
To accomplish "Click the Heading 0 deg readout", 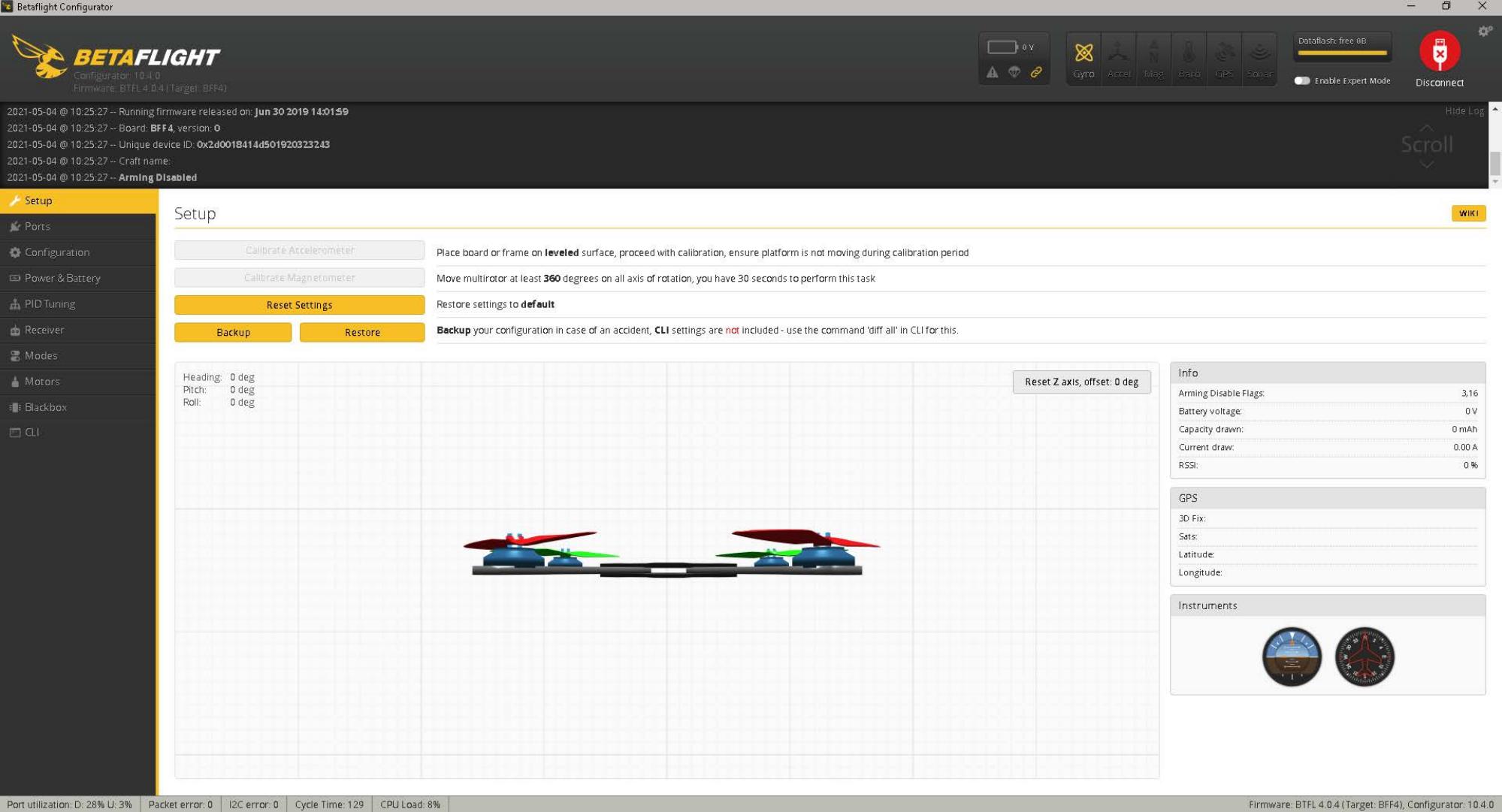I will pyautogui.click(x=219, y=377).
